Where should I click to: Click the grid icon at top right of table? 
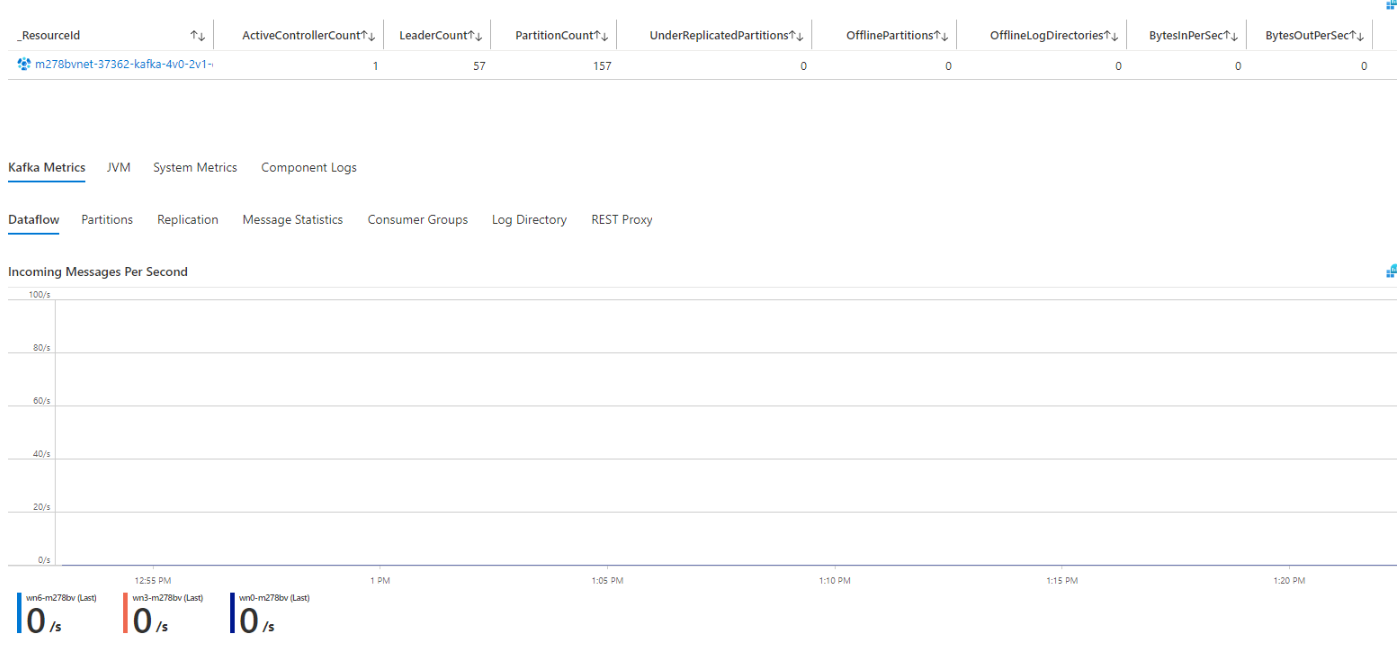[x=1390, y=6]
